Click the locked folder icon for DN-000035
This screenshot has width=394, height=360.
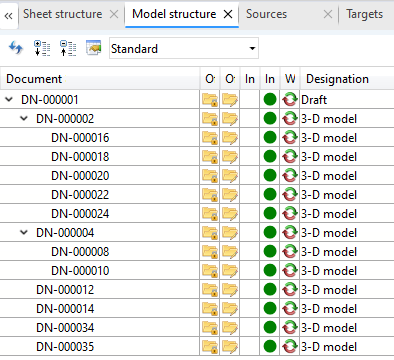pos(210,347)
